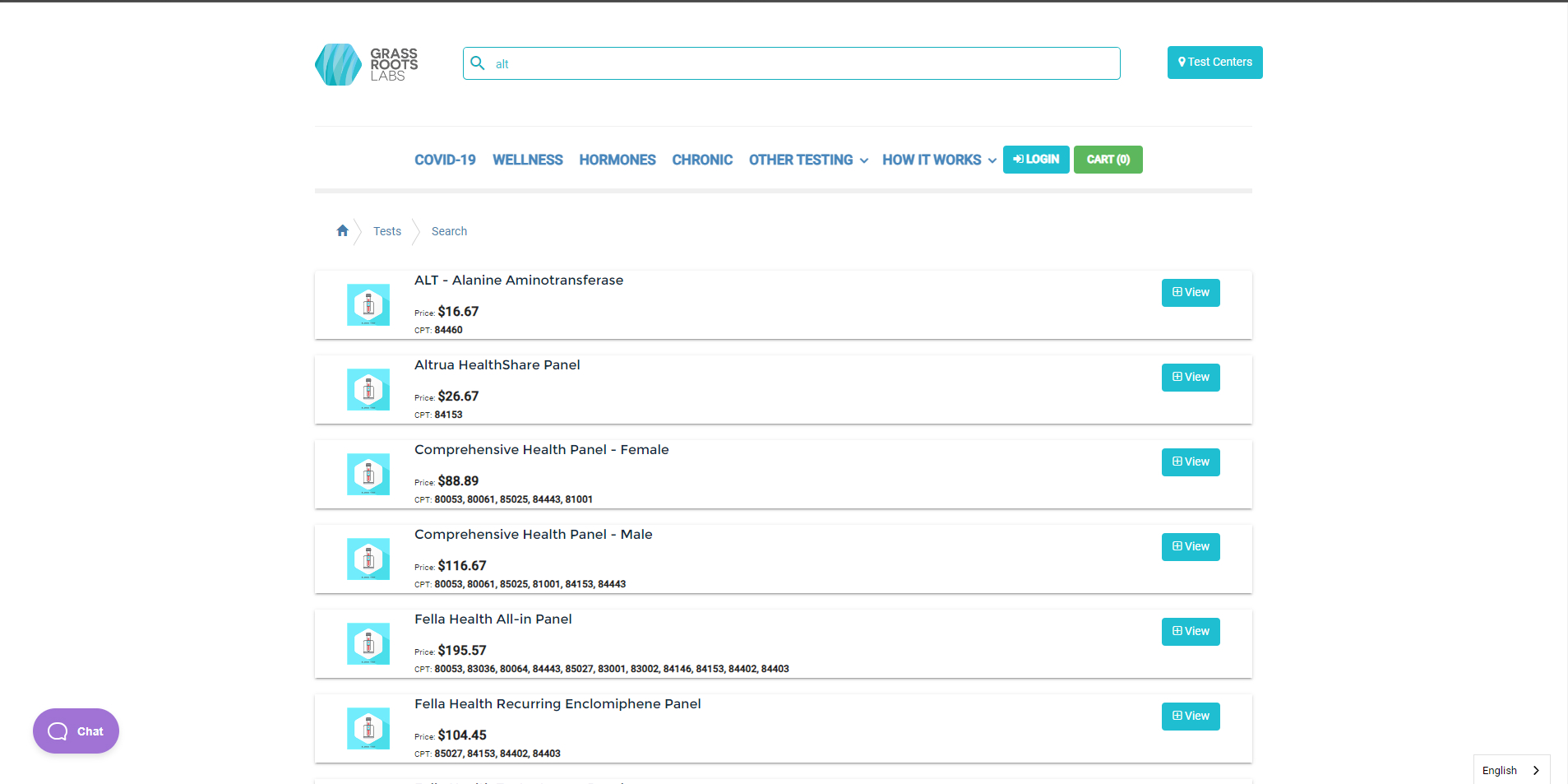The width and height of the screenshot is (1568, 784).
Task: View Fella Health Recurring Enclomiphene Panel
Action: click(1191, 717)
